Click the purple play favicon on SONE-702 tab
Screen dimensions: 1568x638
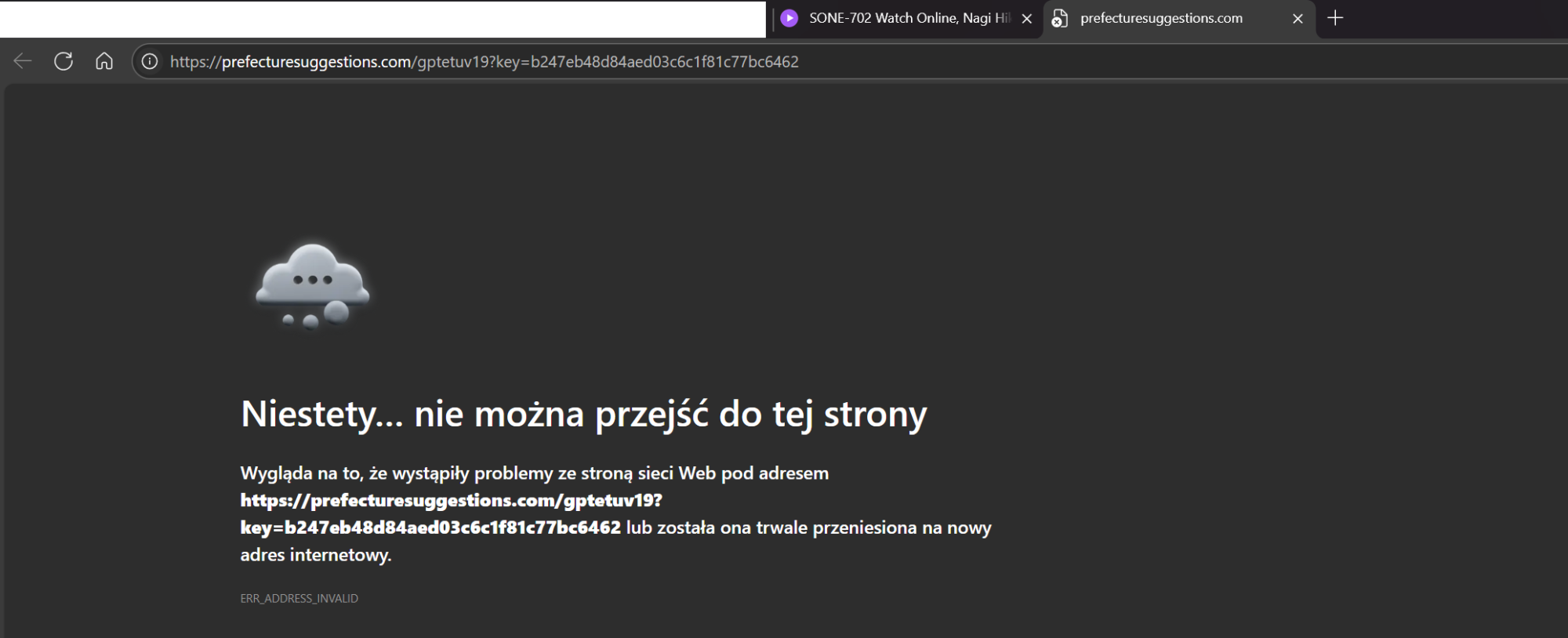789,18
